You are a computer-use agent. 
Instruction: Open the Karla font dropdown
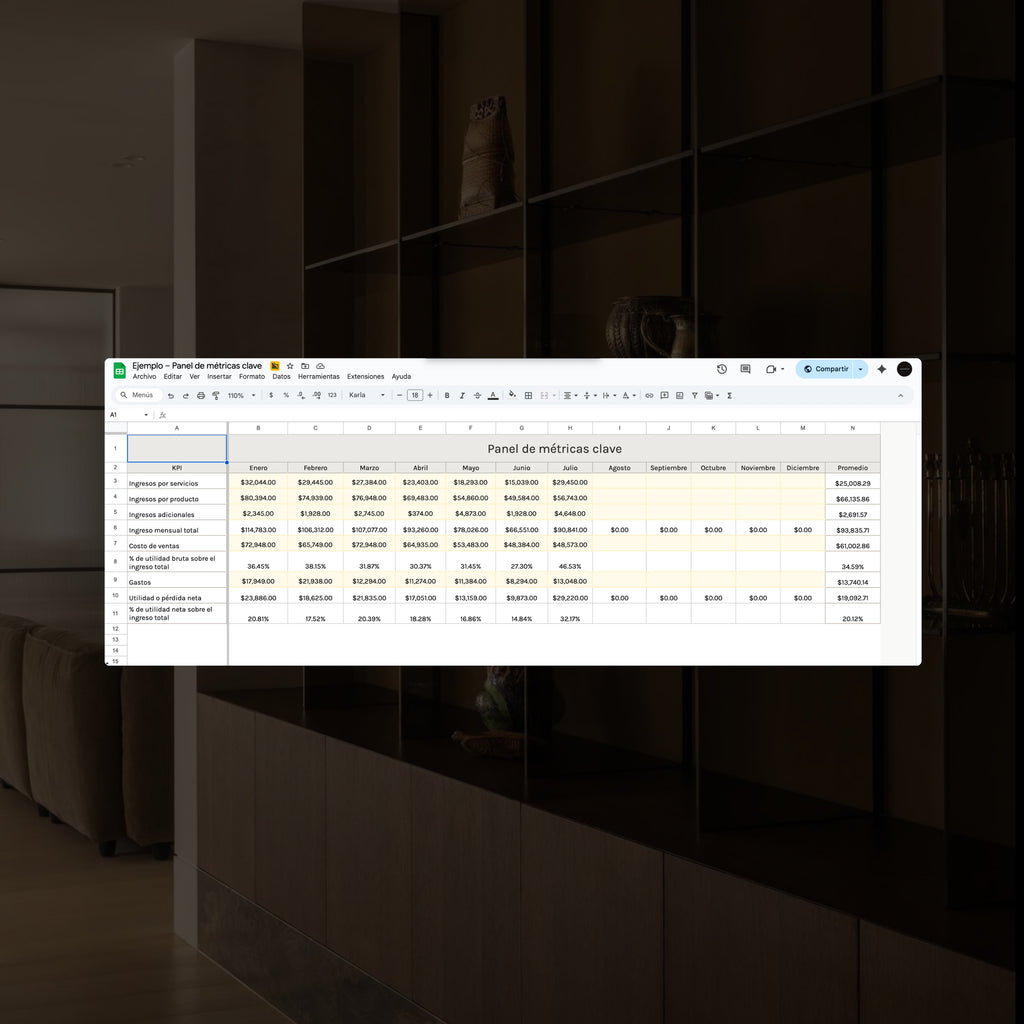[366, 395]
